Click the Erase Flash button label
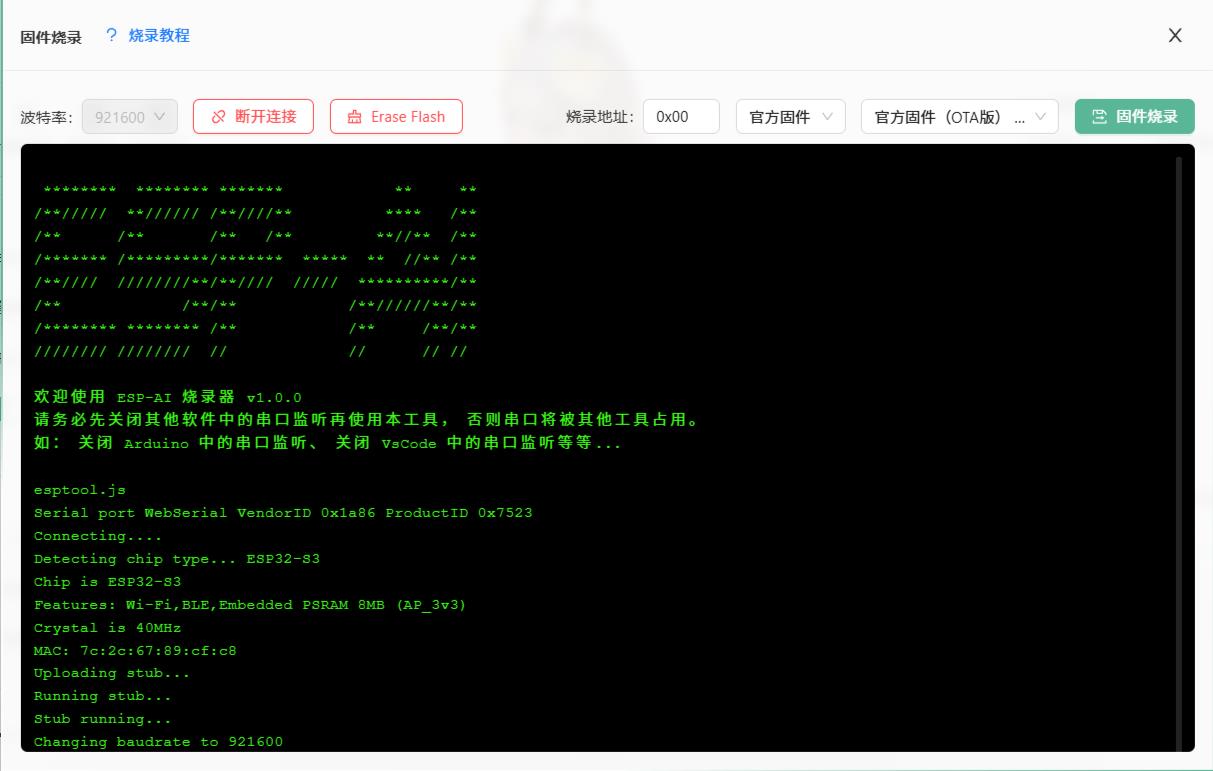This screenshot has width=1213, height=771. [x=408, y=117]
